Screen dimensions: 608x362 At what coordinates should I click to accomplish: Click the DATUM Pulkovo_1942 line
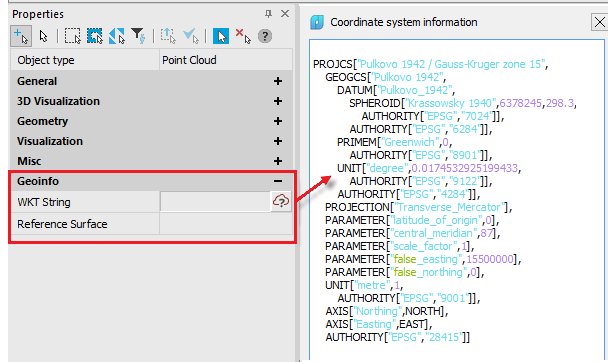pyautogui.click(x=396, y=90)
